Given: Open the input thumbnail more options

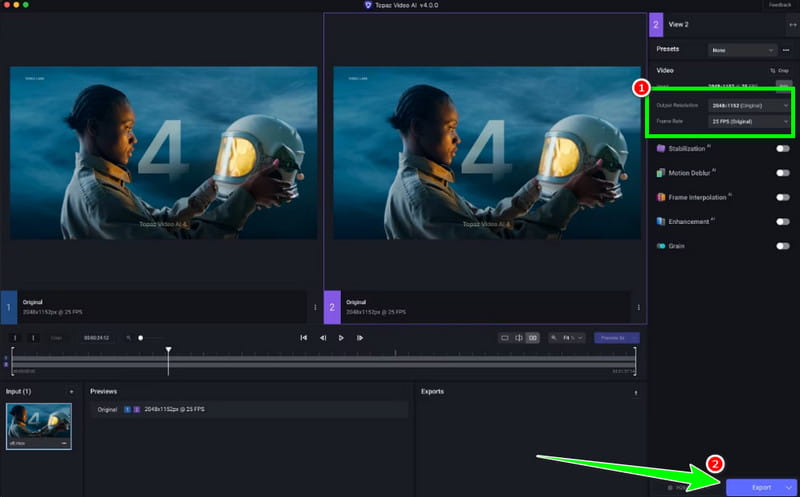Looking at the screenshot, I should click(x=64, y=443).
